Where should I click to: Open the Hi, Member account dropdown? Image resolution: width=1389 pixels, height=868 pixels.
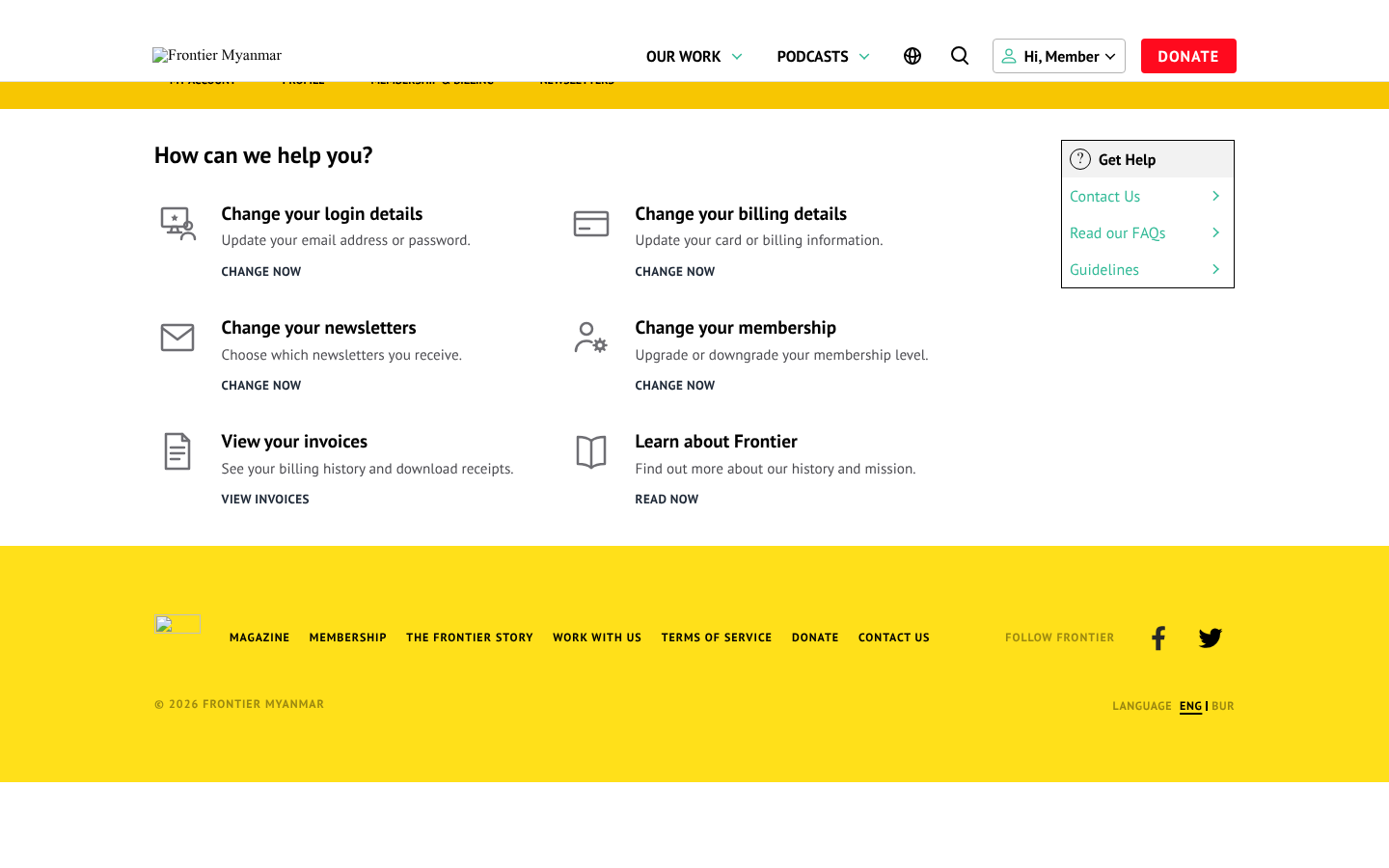pos(1059,56)
